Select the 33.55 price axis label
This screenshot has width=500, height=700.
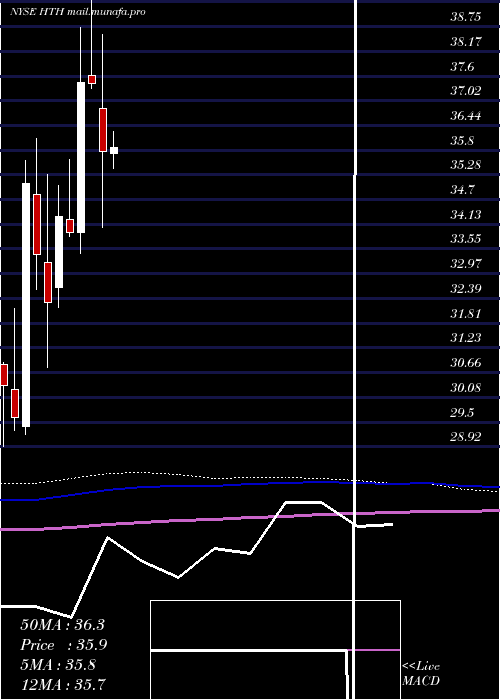[x=466, y=239]
